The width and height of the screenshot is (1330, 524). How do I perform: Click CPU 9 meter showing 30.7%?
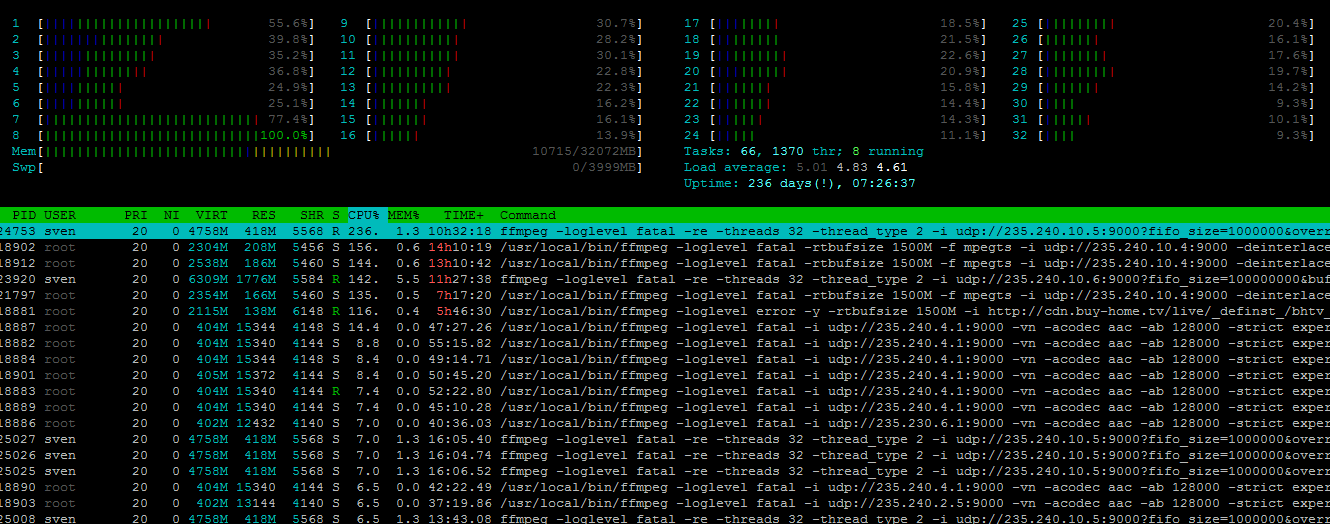pyautogui.click(x=490, y=23)
